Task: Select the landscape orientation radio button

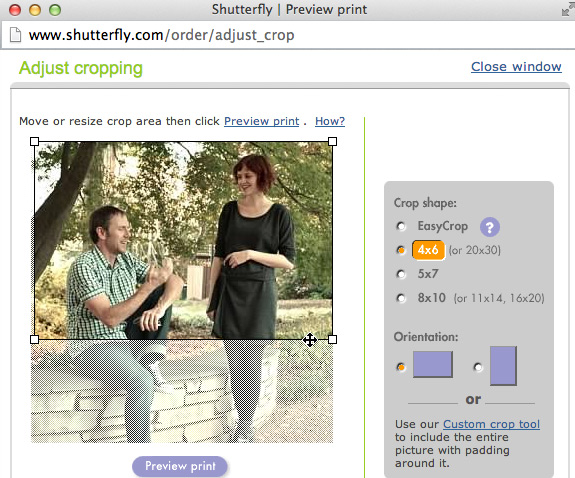Action: 401,367
